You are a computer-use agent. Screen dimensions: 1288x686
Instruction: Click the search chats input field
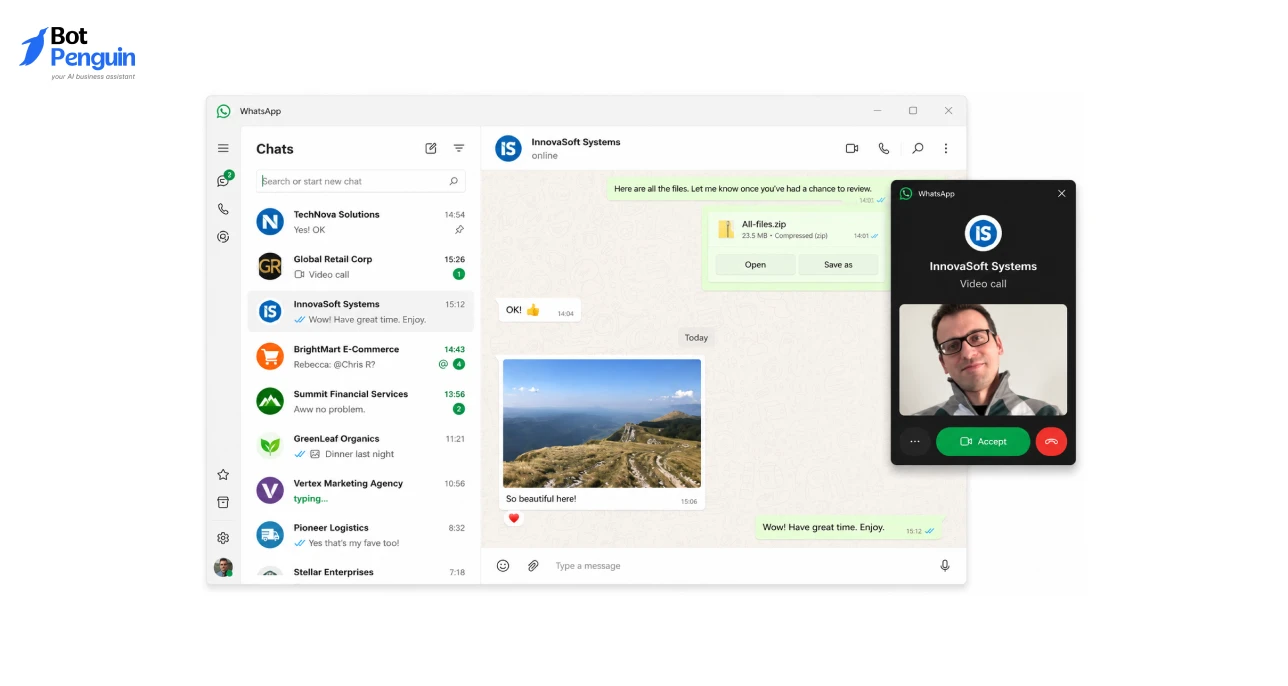point(361,181)
